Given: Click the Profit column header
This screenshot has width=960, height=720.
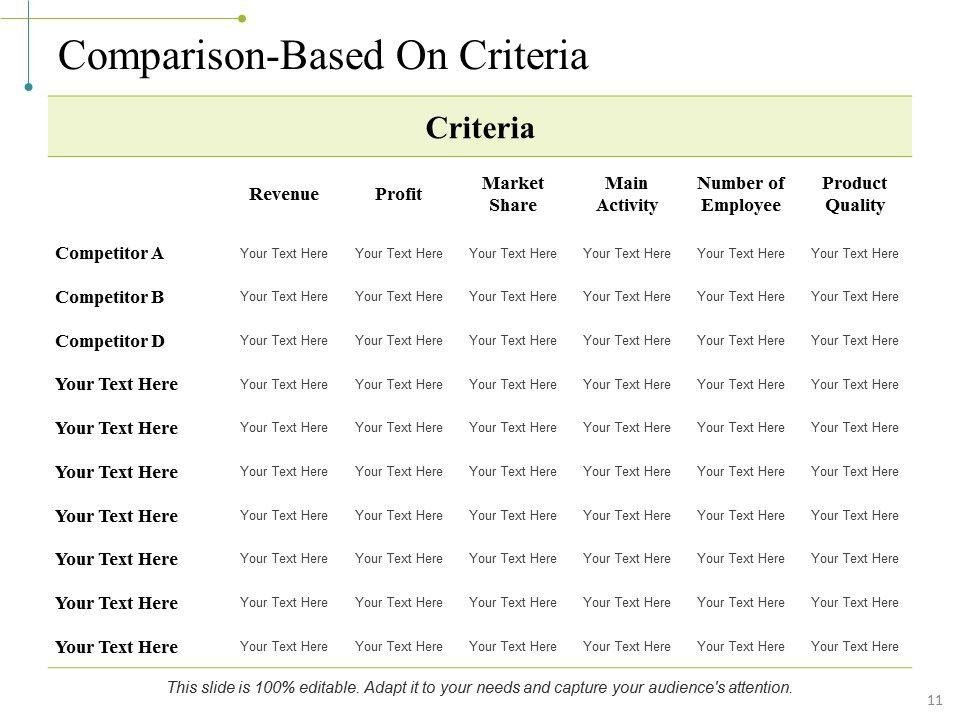Looking at the screenshot, I should (x=398, y=194).
